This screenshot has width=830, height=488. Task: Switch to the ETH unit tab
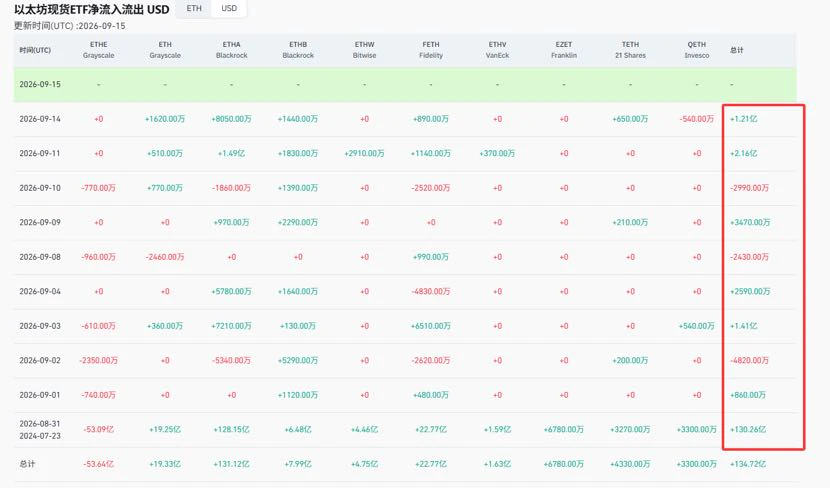click(194, 8)
